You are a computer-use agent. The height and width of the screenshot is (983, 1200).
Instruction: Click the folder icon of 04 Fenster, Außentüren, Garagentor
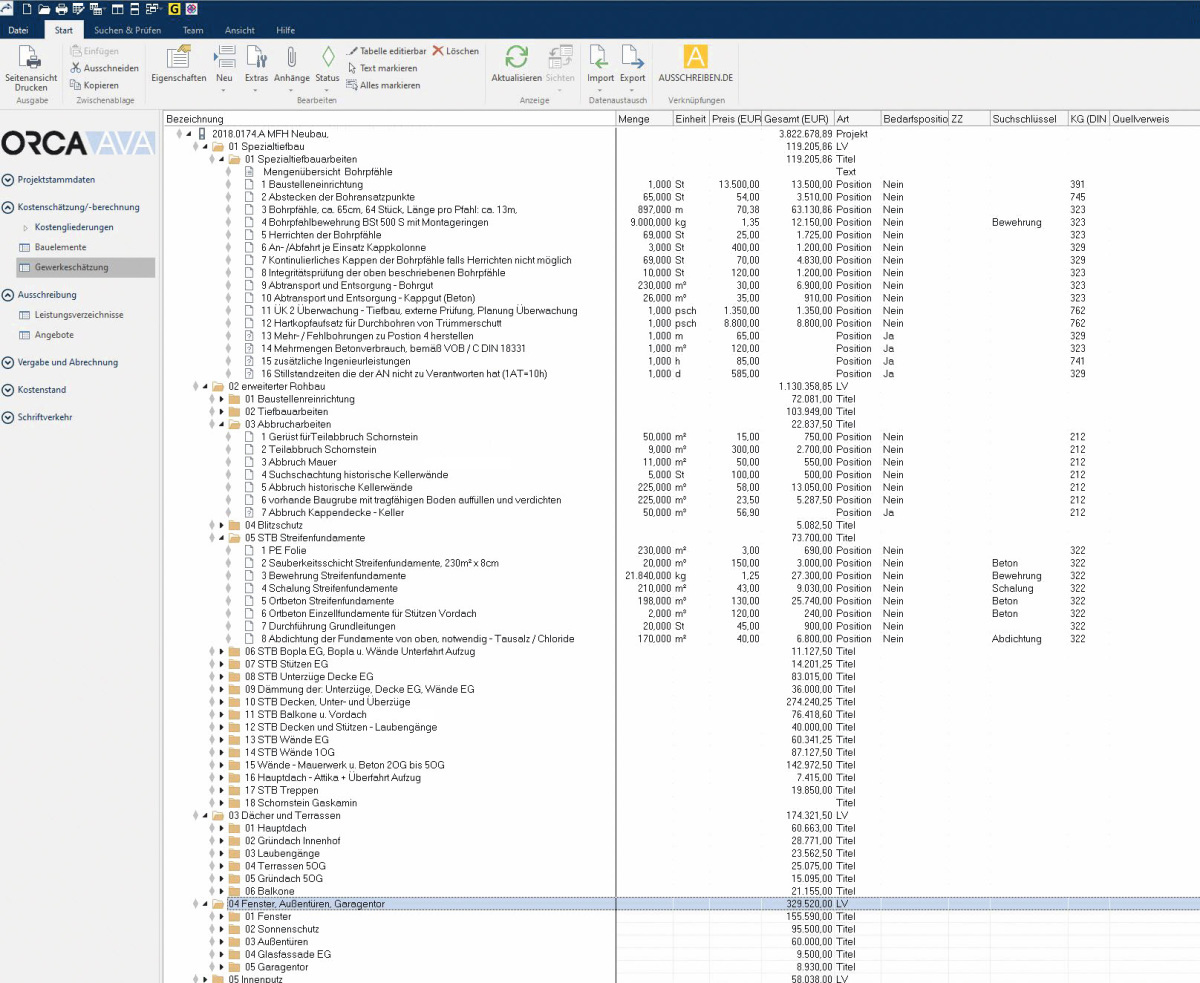(217, 904)
